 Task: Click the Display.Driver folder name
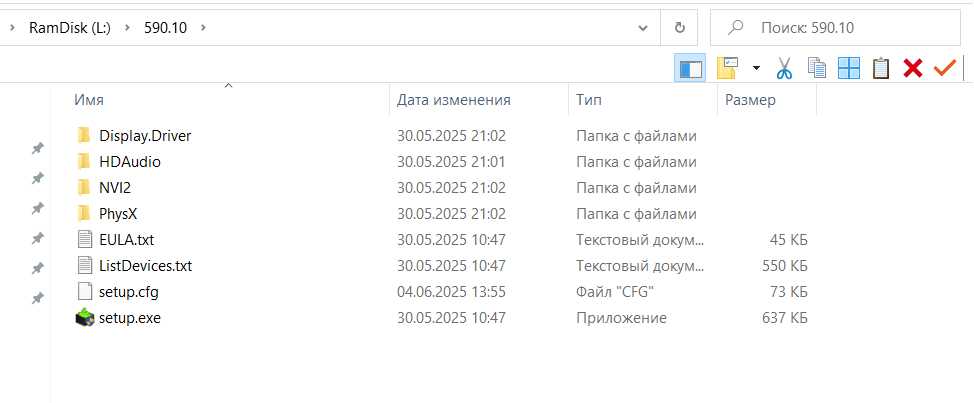[145, 135]
